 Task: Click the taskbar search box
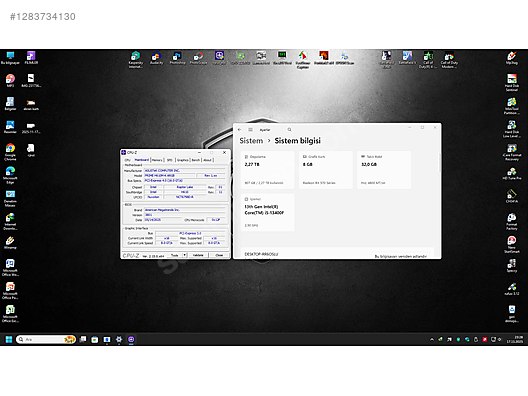point(46,339)
